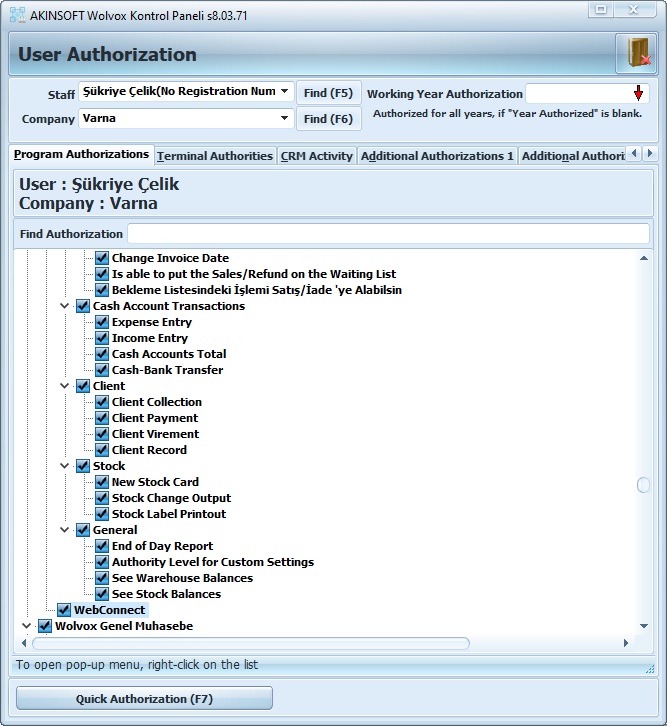Toggle the General group checkbox
The height and width of the screenshot is (726, 667).
click(83, 530)
